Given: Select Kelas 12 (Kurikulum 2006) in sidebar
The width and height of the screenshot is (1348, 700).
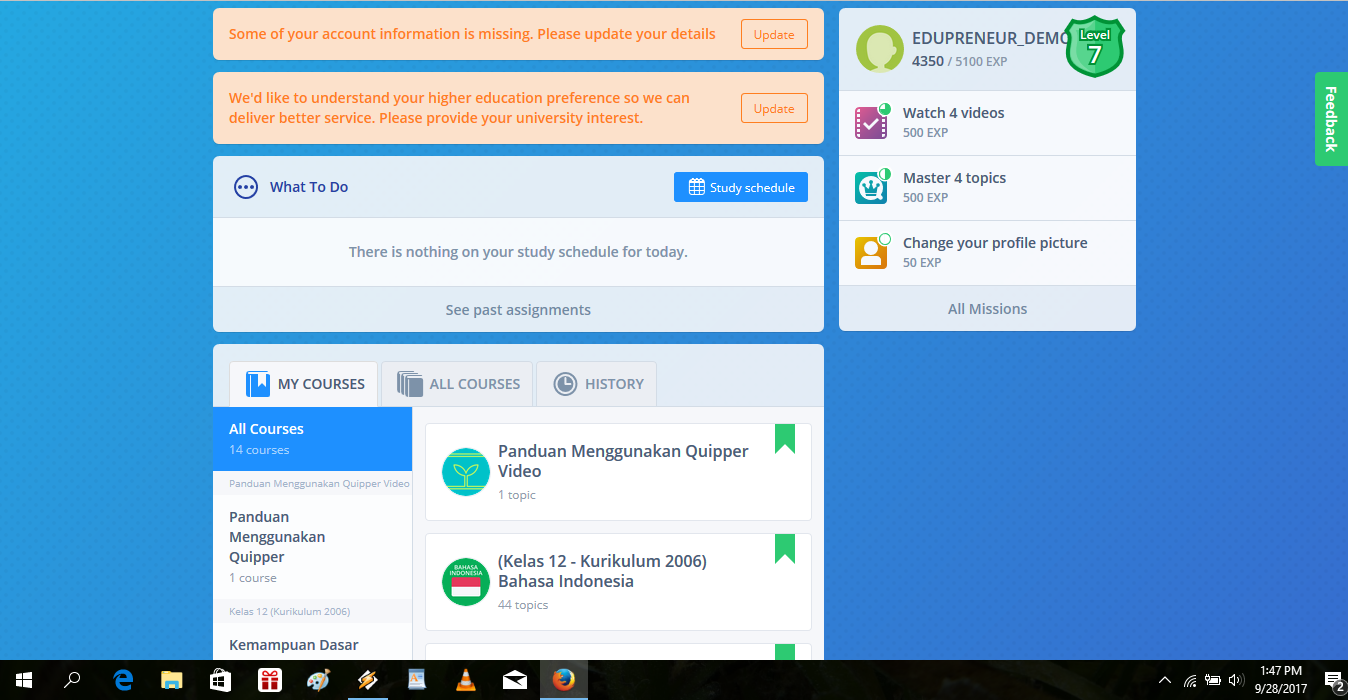Looking at the screenshot, I should coord(290,610).
